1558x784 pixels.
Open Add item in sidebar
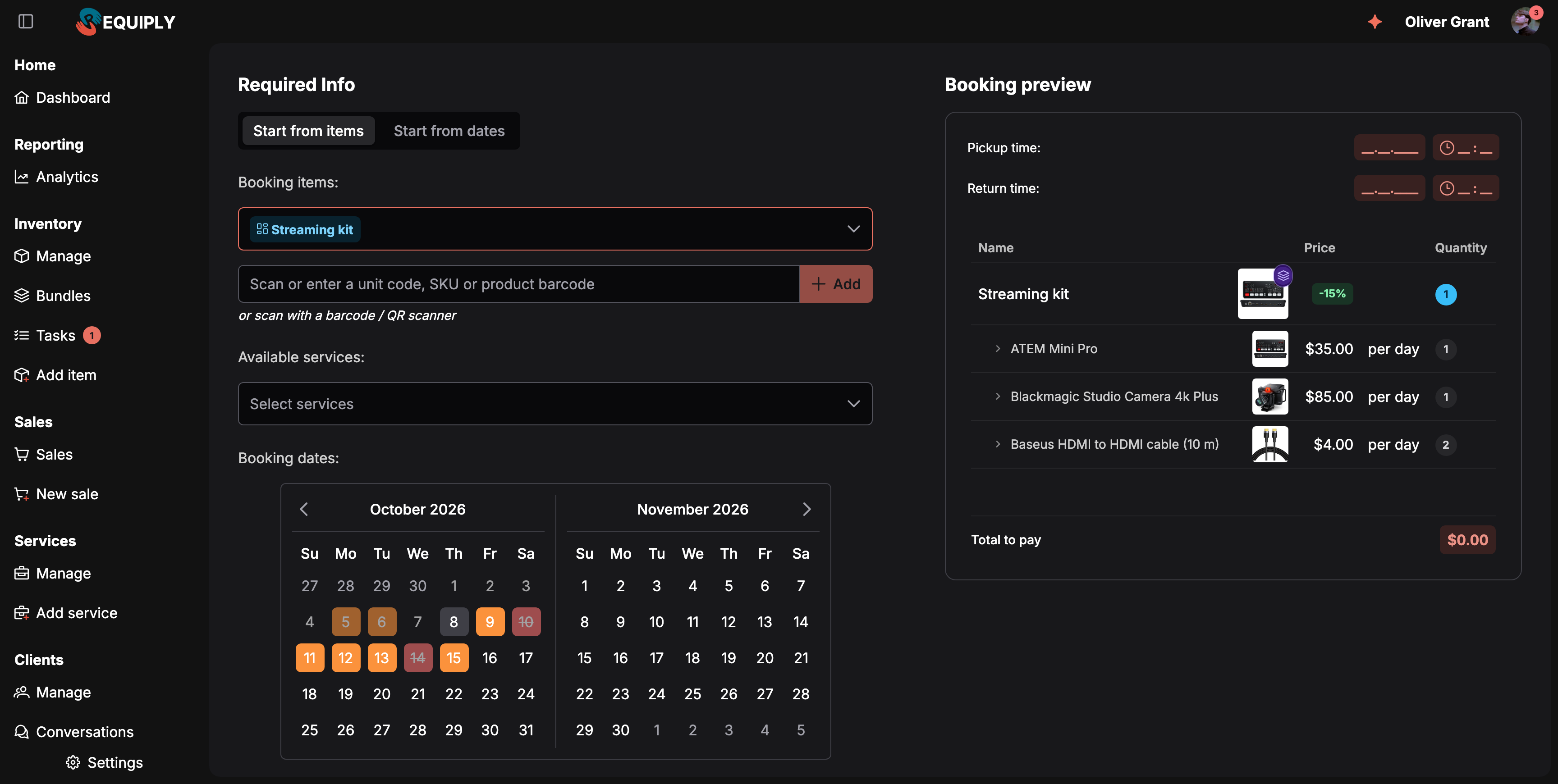(x=55, y=375)
